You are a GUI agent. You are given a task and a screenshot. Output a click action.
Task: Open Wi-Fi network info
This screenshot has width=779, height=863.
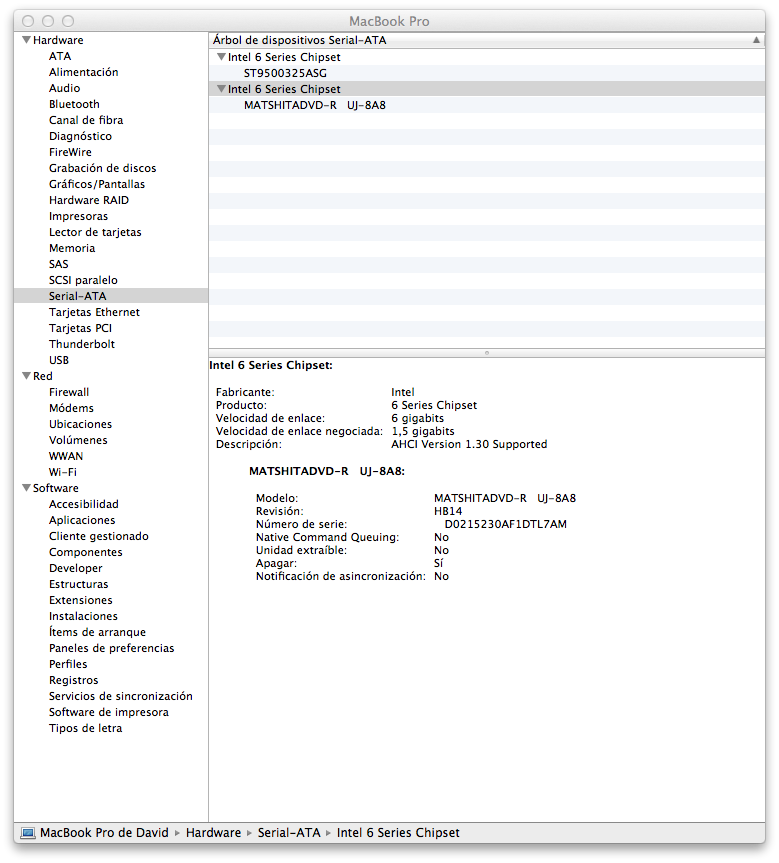point(63,472)
